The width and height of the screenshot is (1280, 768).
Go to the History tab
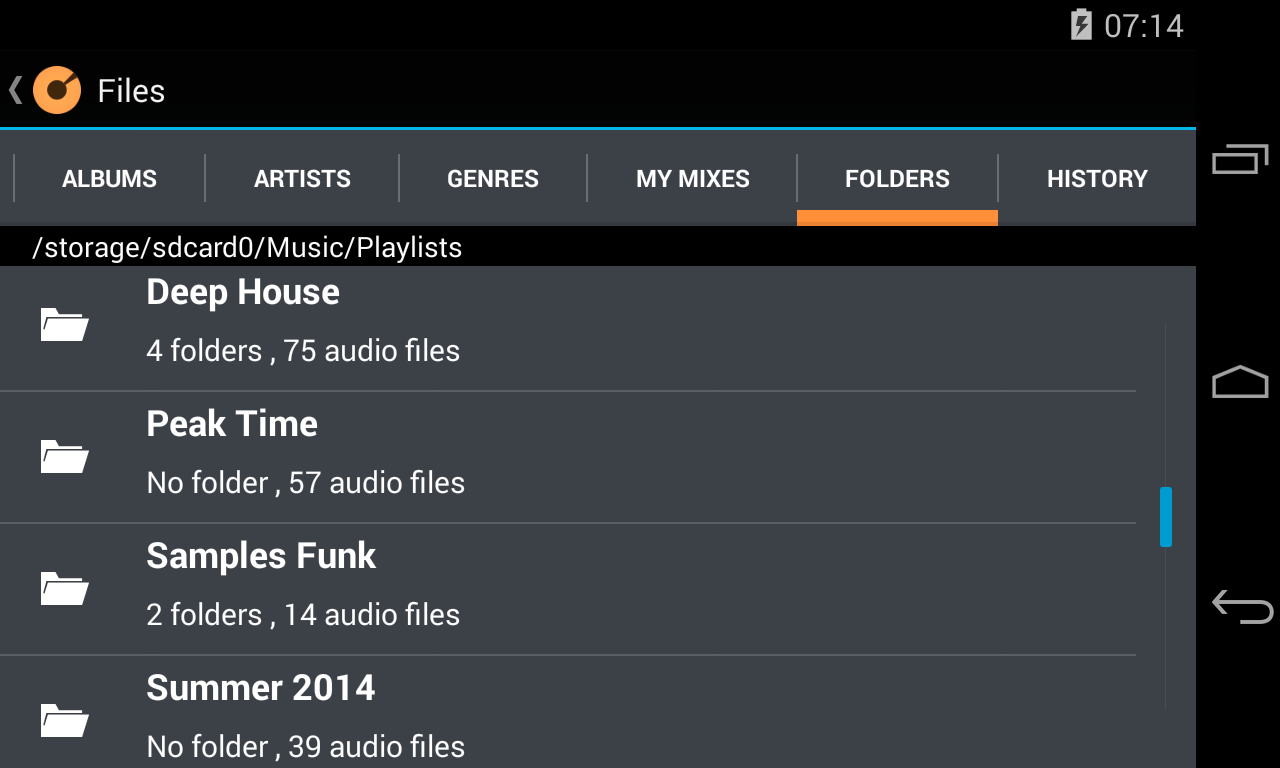point(1097,179)
